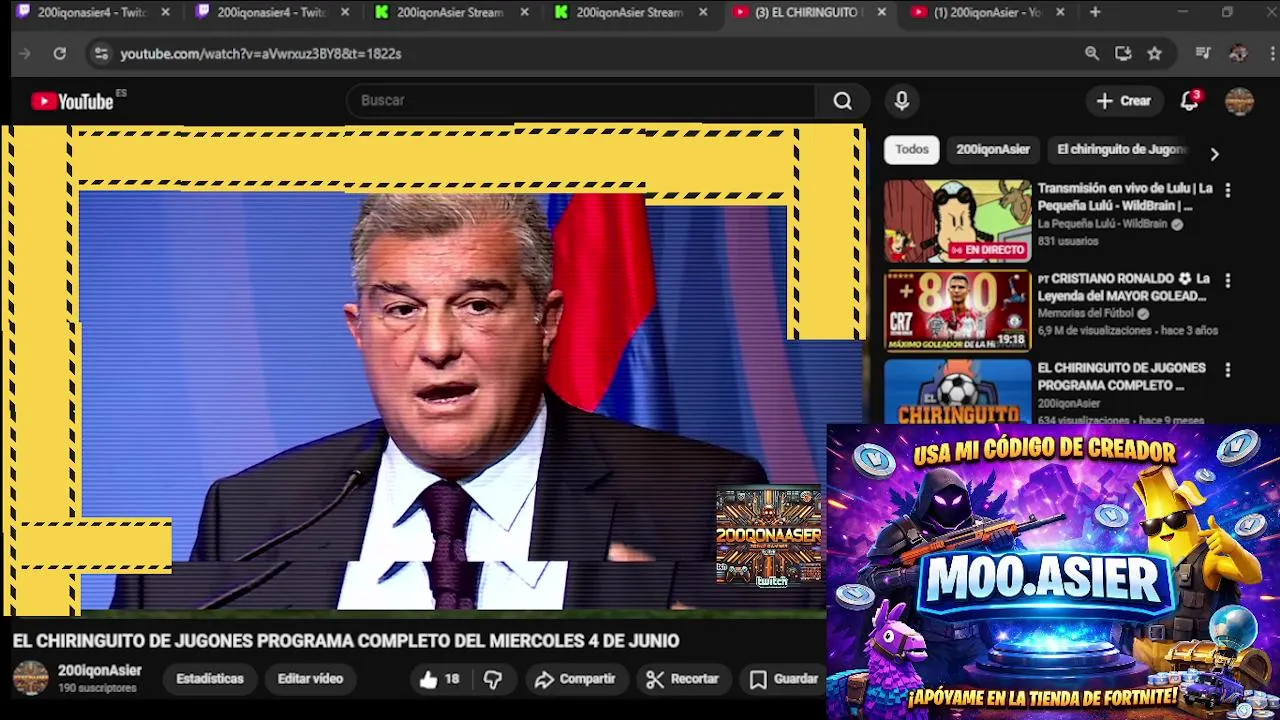The image size is (1280, 720).
Task: Click Compartir to share the video
Action: click(x=575, y=679)
